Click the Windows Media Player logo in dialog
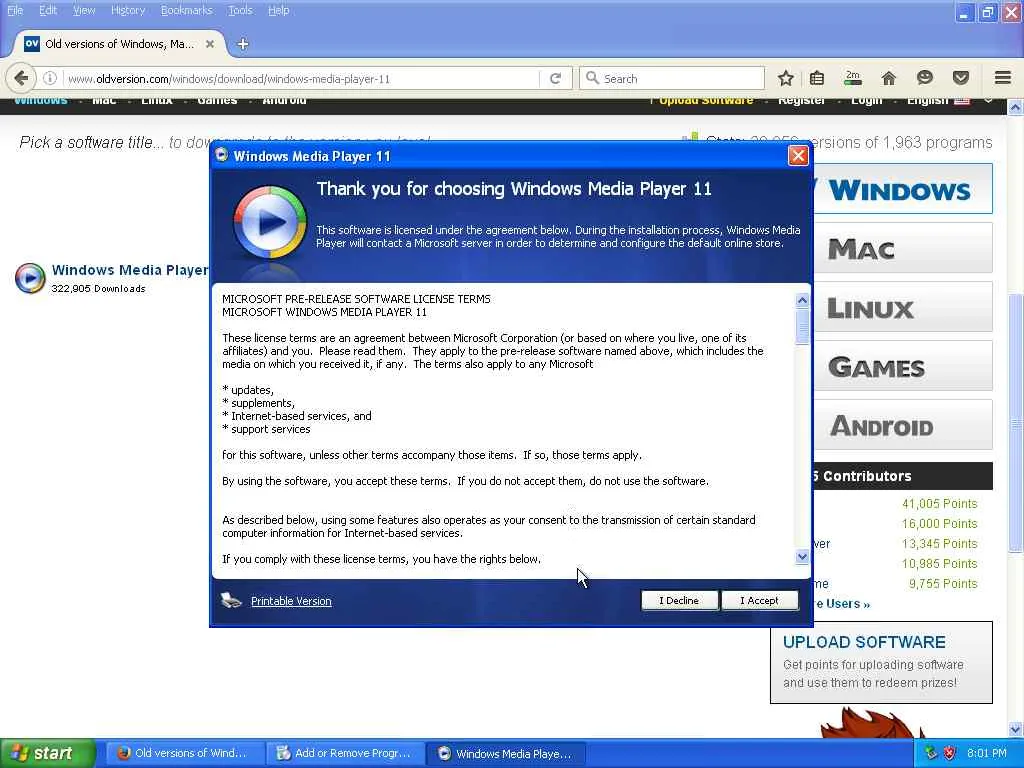This screenshot has height=768, width=1024. click(269, 222)
